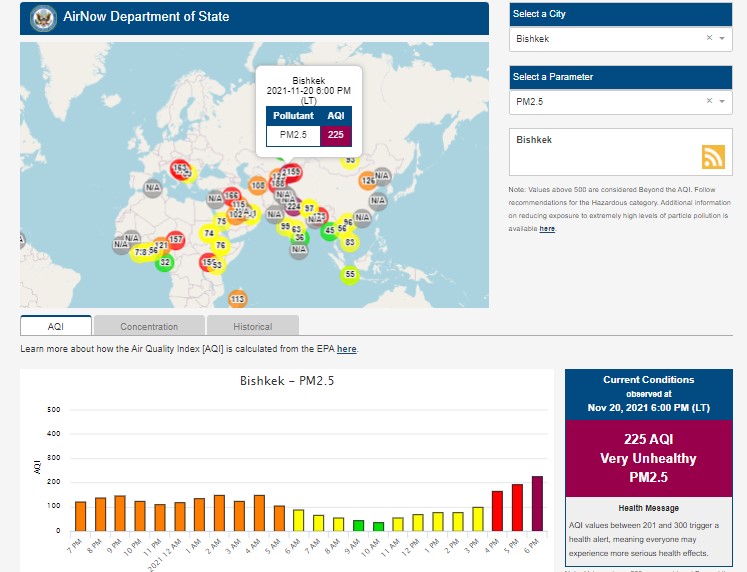
Task: Click the purple 6 PM chart bar
Action: click(x=537, y=503)
